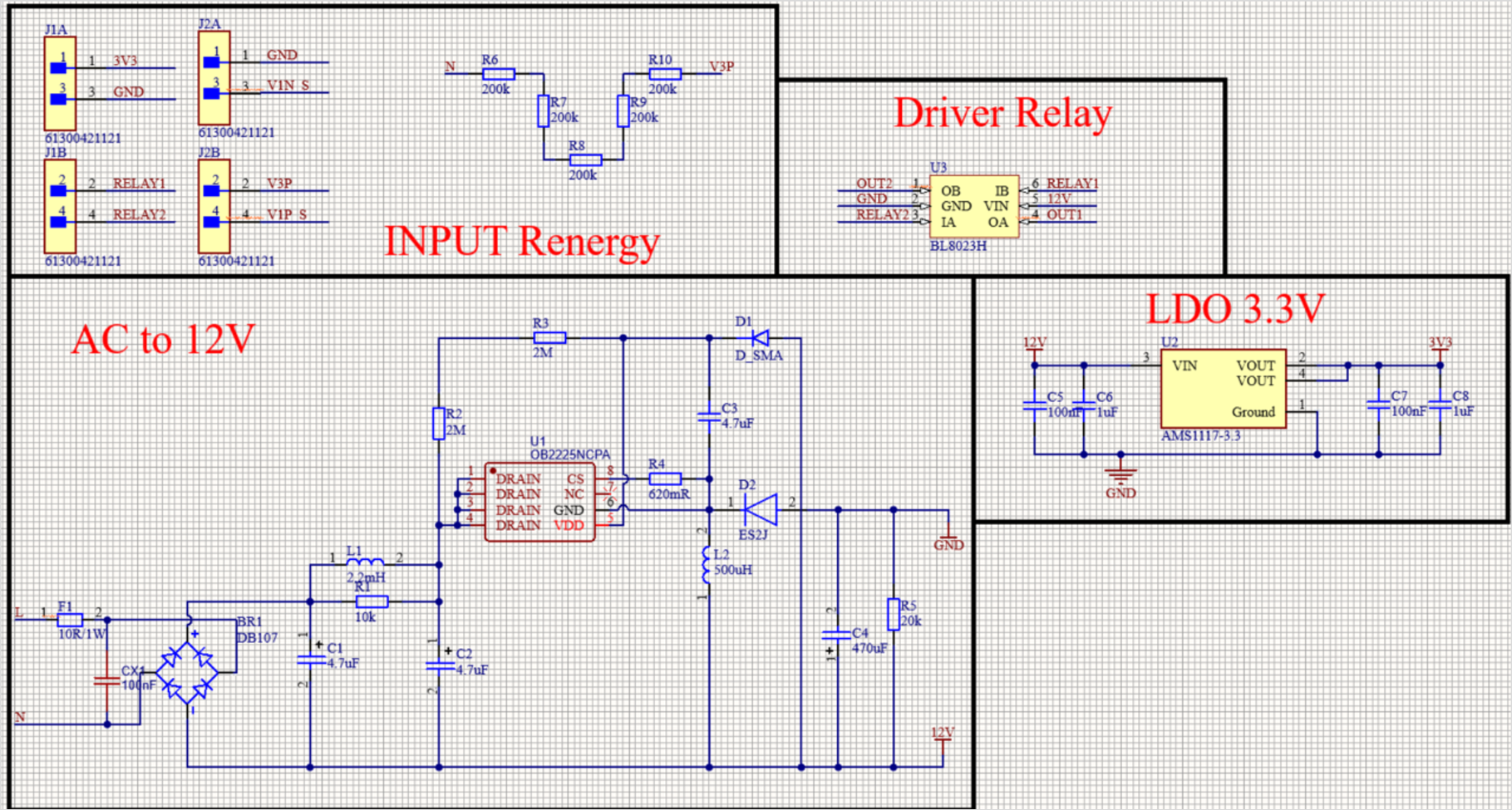The width and height of the screenshot is (1512, 810).
Task: Click the RELAY1 net label on U3 pin 6
Action: pos(1072,184)
